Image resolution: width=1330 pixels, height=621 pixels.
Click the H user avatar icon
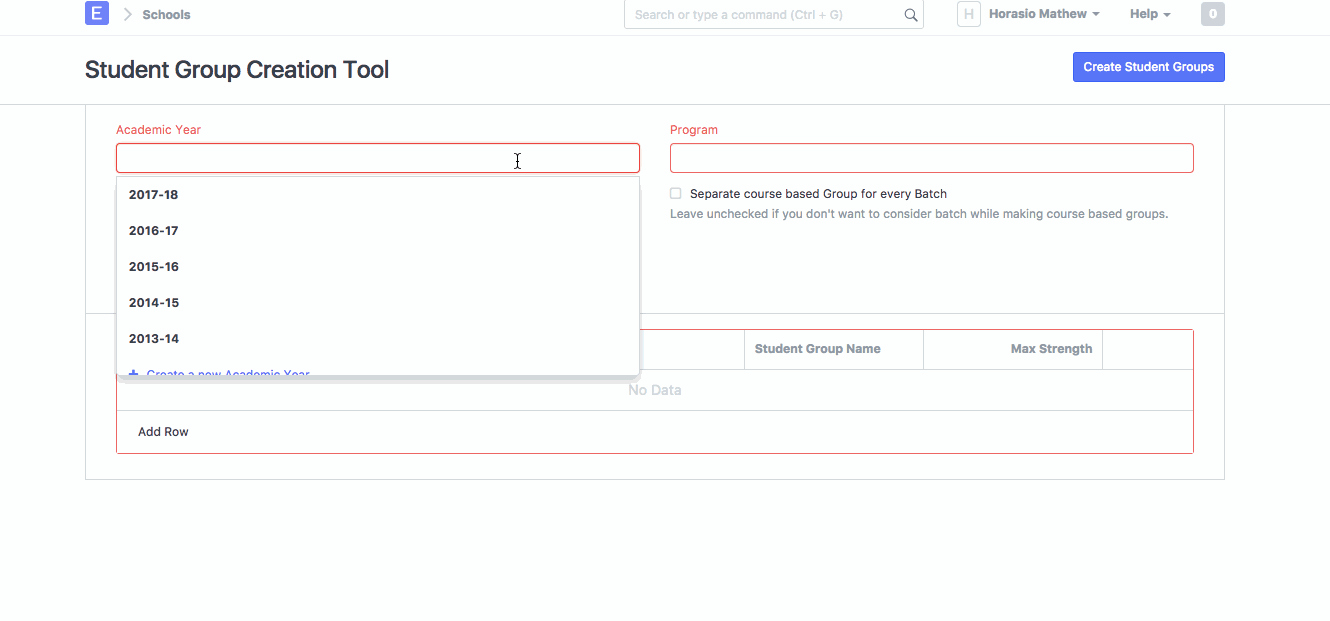point(968,14)
